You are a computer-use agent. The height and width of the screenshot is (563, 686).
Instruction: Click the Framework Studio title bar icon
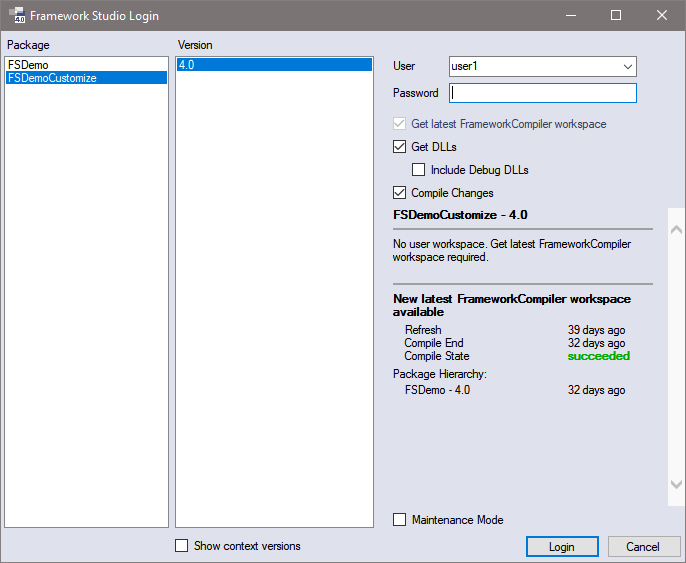click(x=17, y=15)
